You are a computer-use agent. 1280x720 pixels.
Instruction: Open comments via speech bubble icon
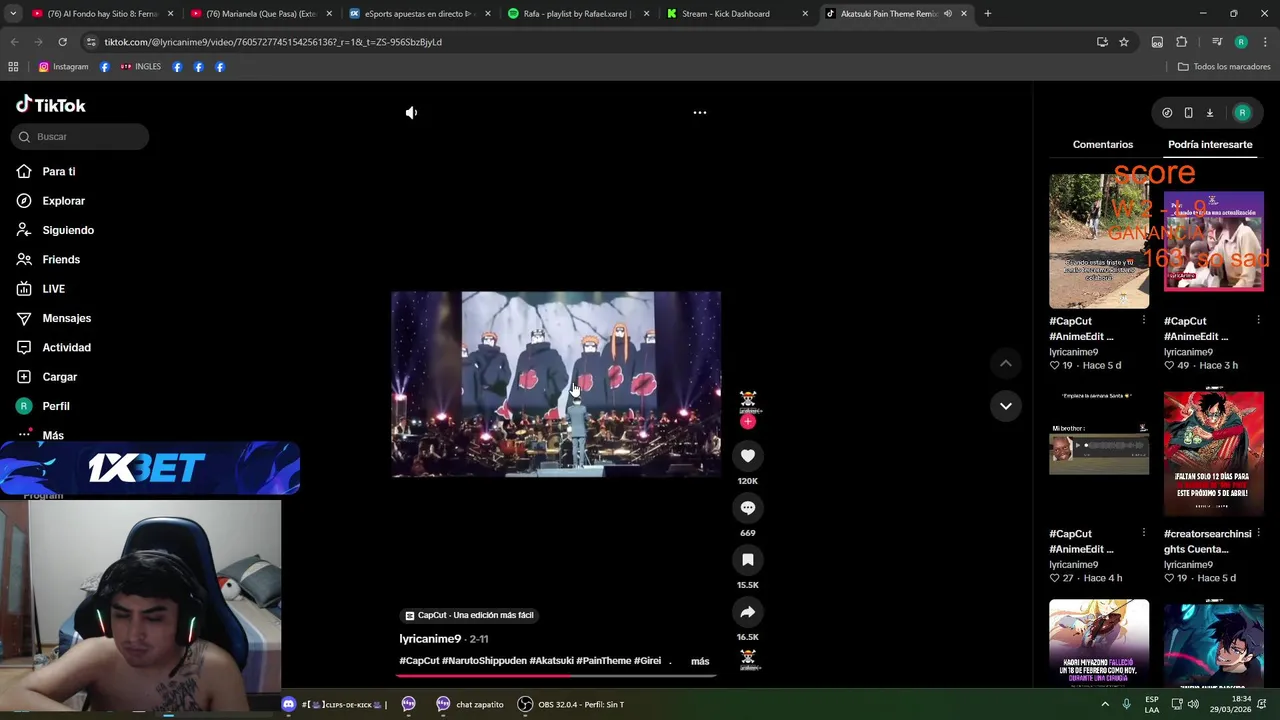pos(747,508)
